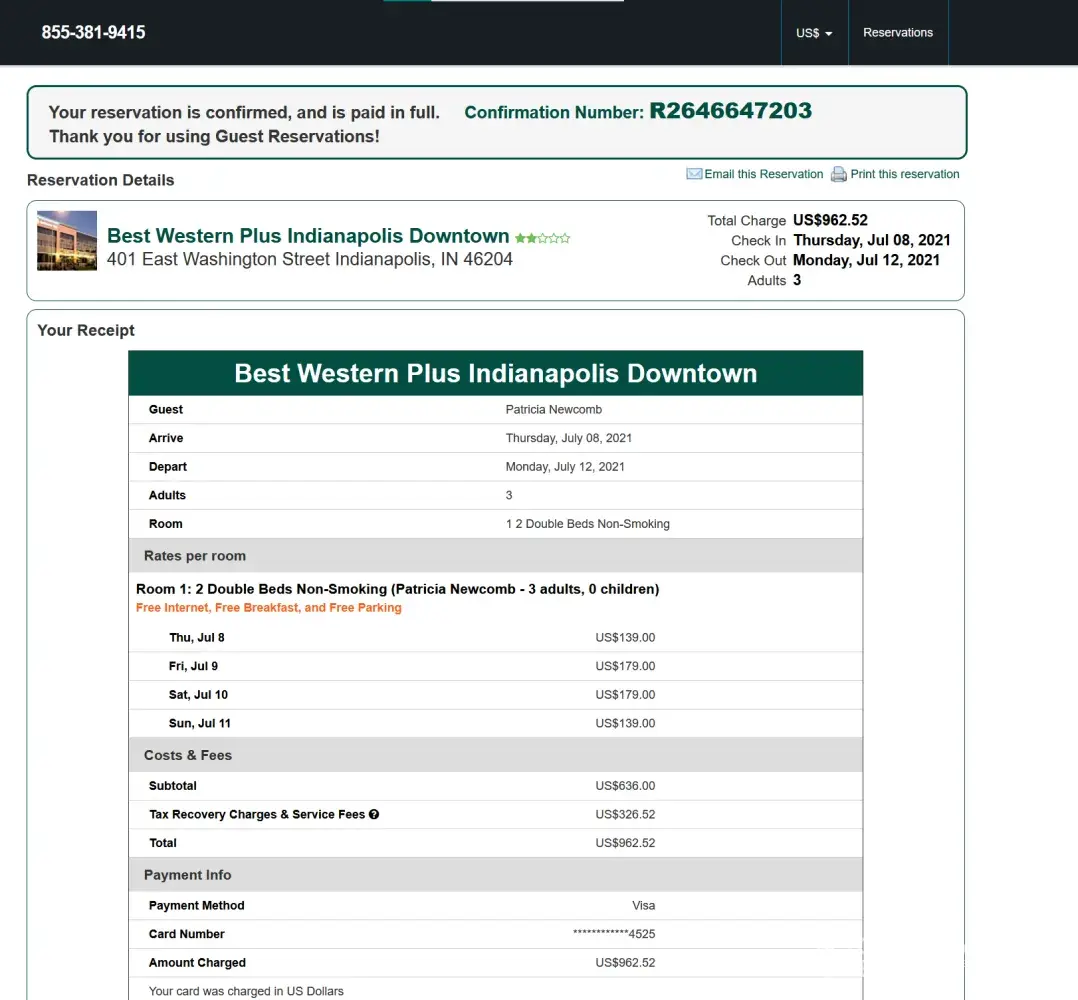Select the confirmation number R2646647203

730,111
